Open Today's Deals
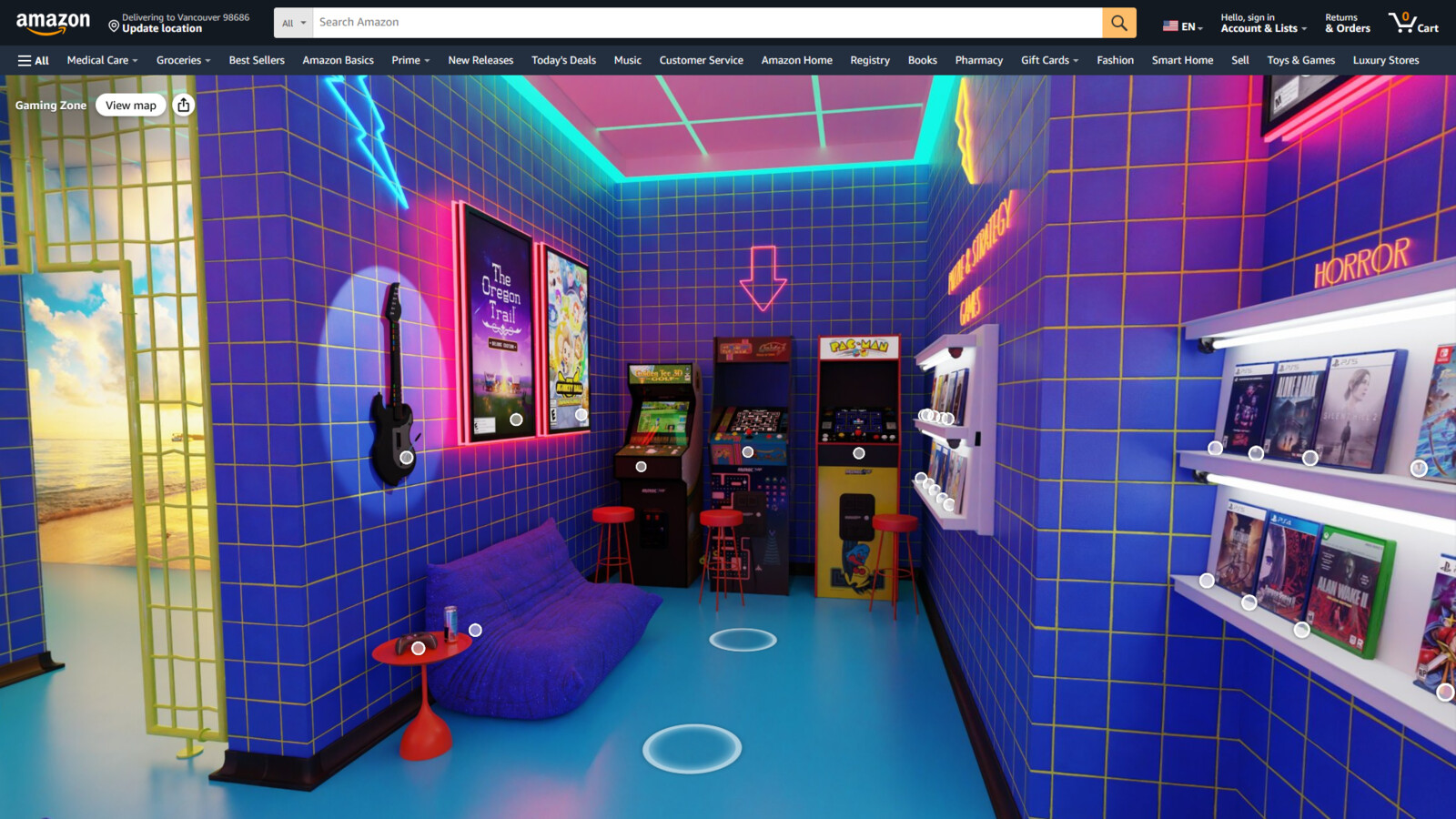 pos(563,60)
